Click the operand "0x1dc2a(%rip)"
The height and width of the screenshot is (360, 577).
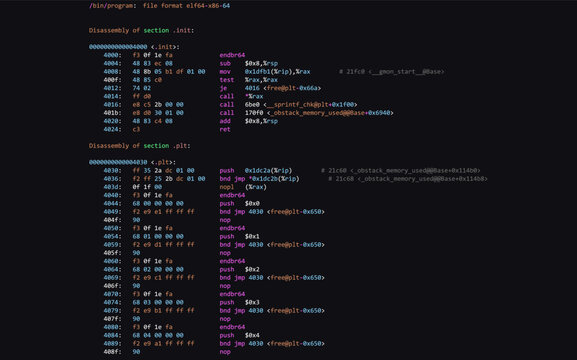269,170
